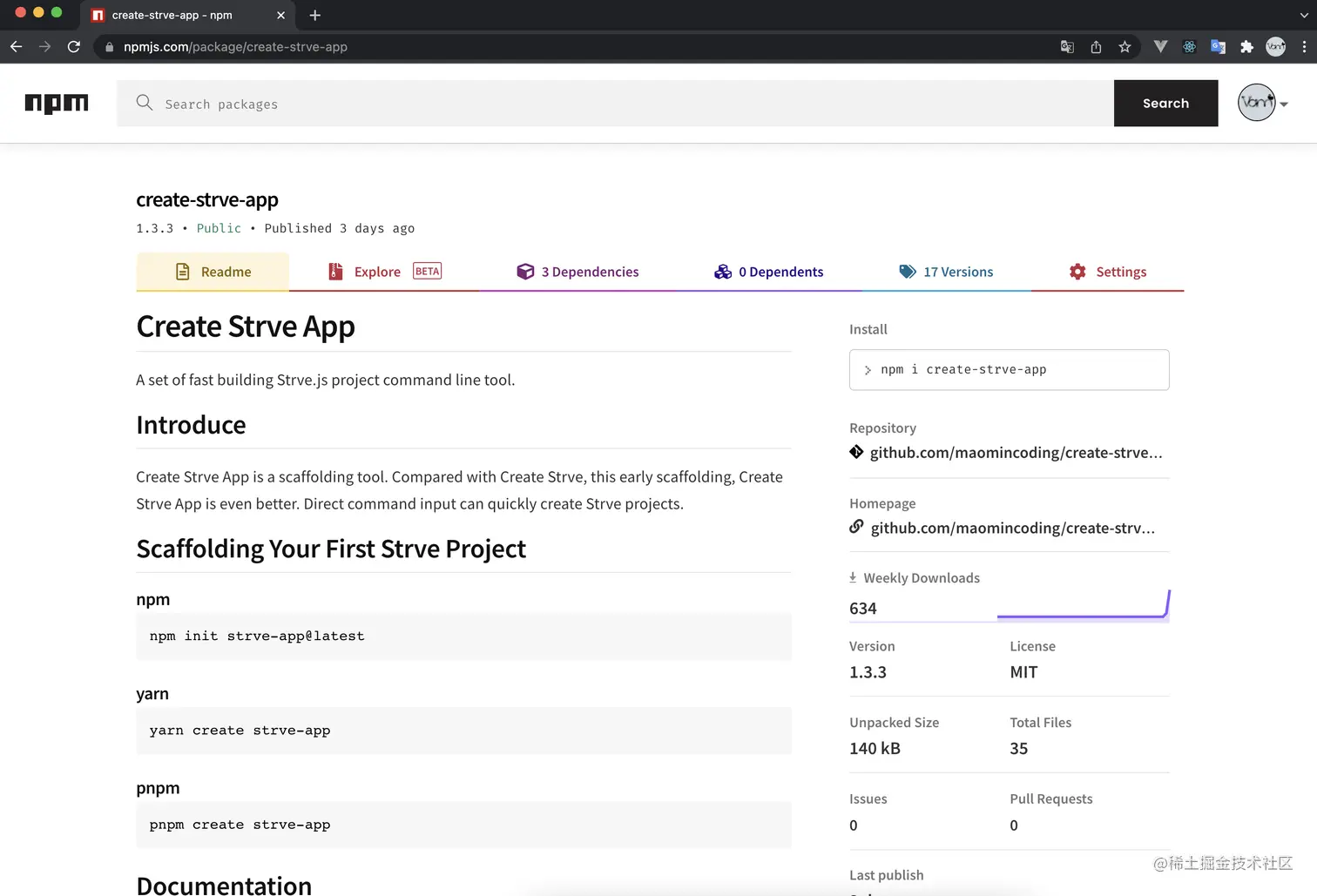Open the homepage github link
The image size is (1317, 896).
1012,528
